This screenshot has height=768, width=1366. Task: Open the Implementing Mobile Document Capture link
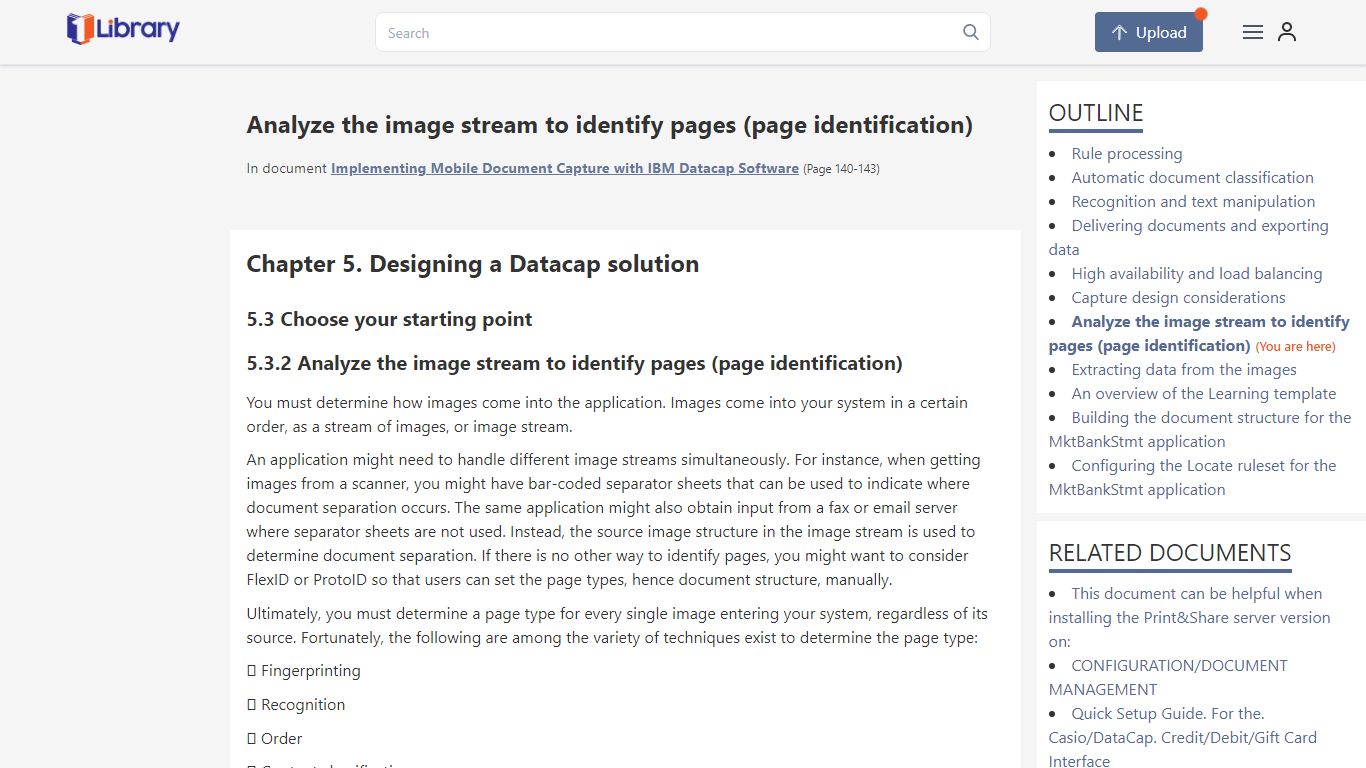pyautogui.click(x=565, y=168)
